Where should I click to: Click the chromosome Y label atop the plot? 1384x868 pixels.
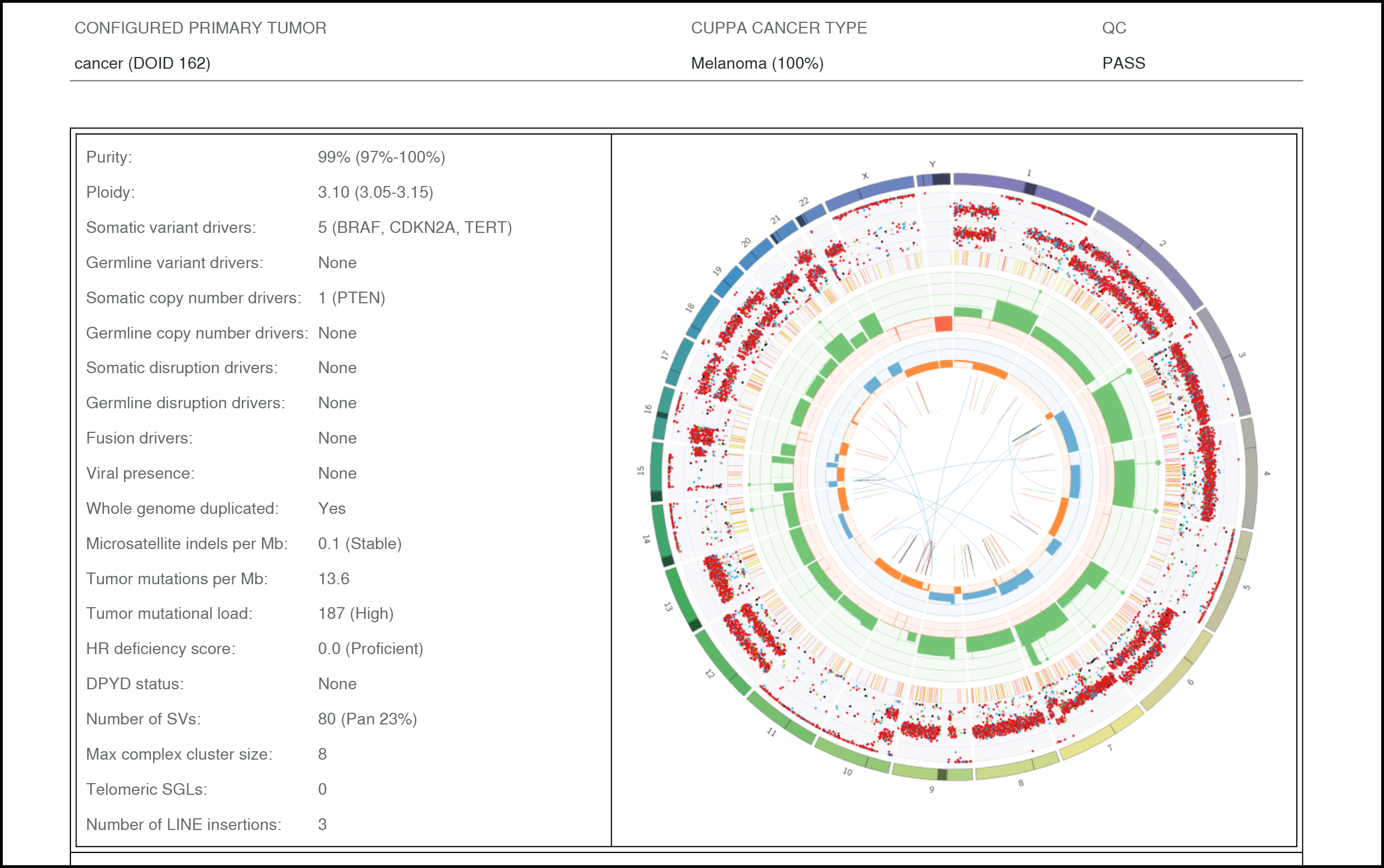point(933,164)
